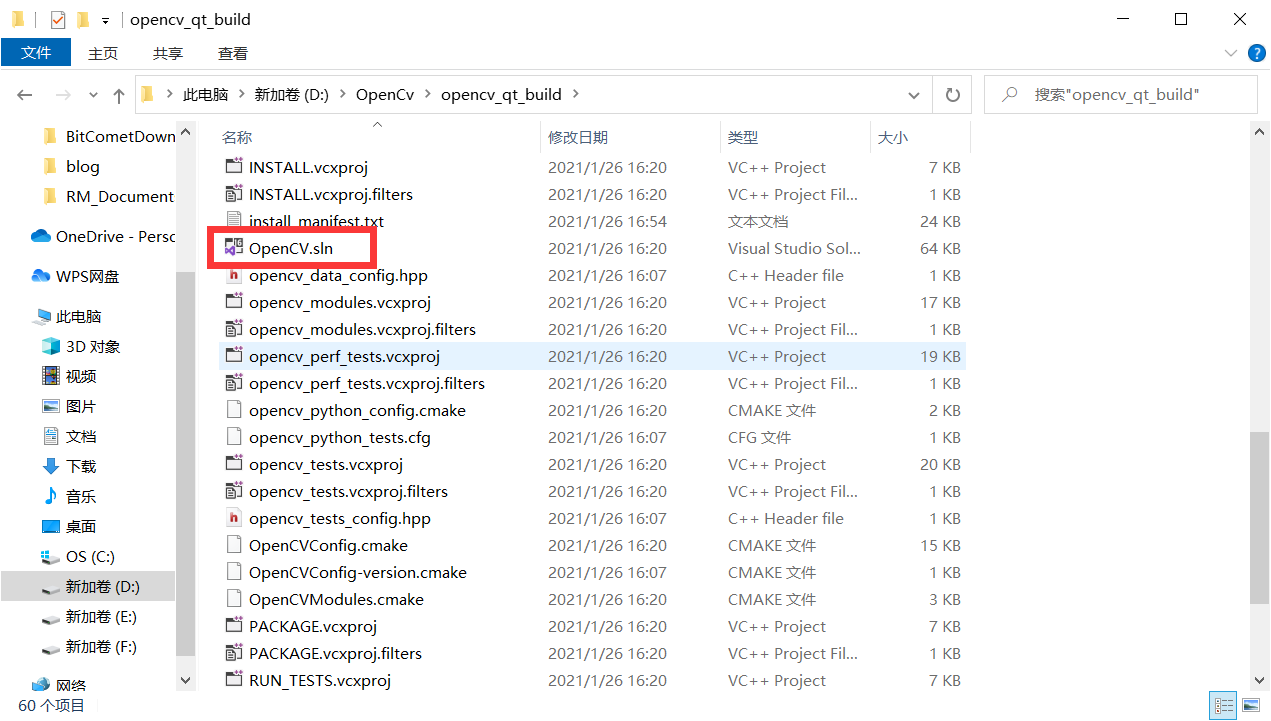Open the 下载 folder in sidebar
Screen dimensions: 1271x721
tap(69, 466)
